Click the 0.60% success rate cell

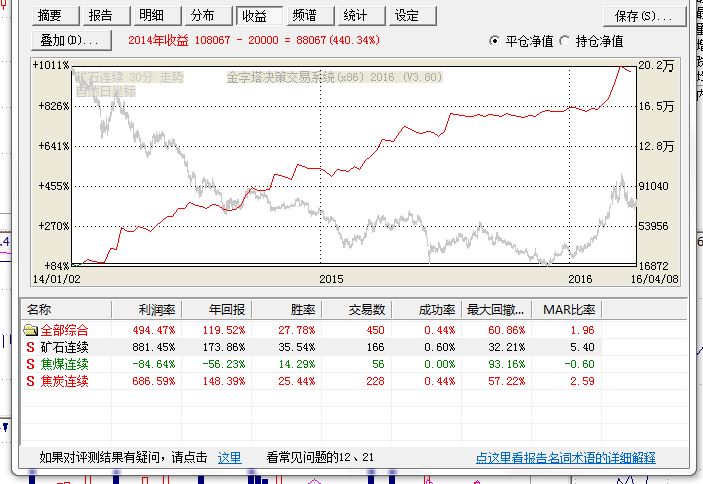439,347
